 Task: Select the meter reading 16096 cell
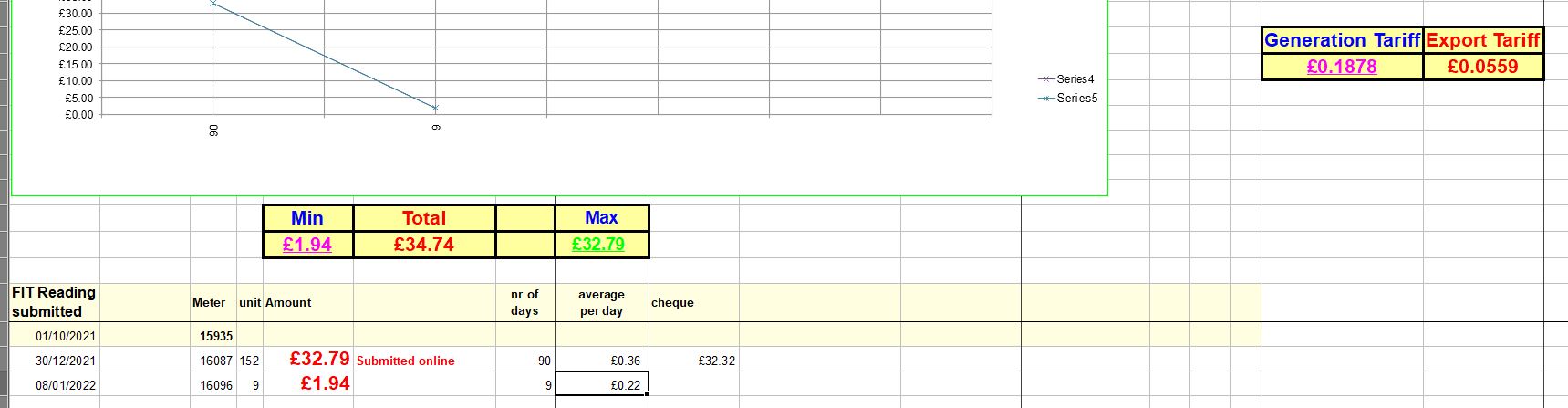tap(215, 385)
